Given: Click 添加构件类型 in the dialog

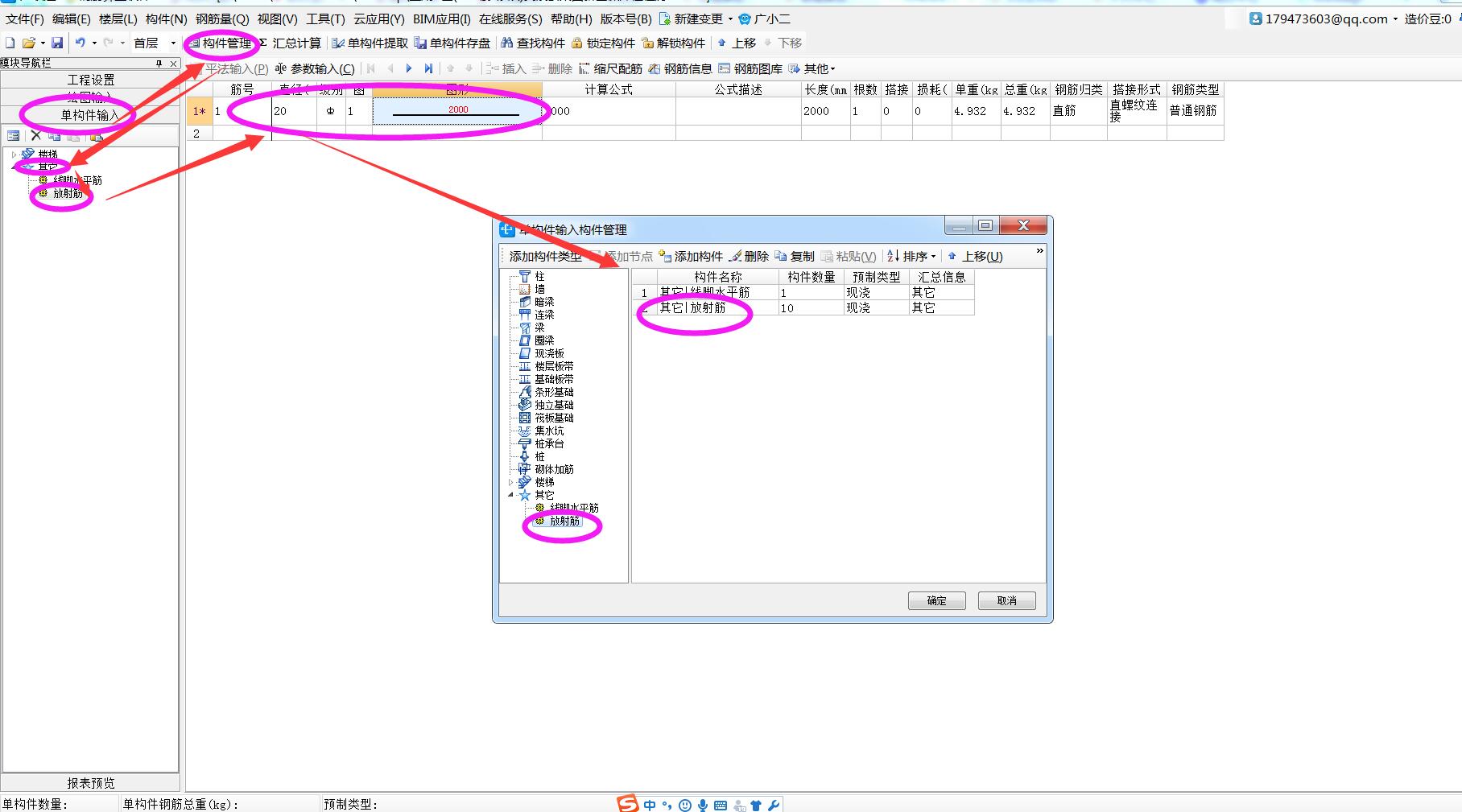Looking at the screenshot, I should (x=545, y=256).
